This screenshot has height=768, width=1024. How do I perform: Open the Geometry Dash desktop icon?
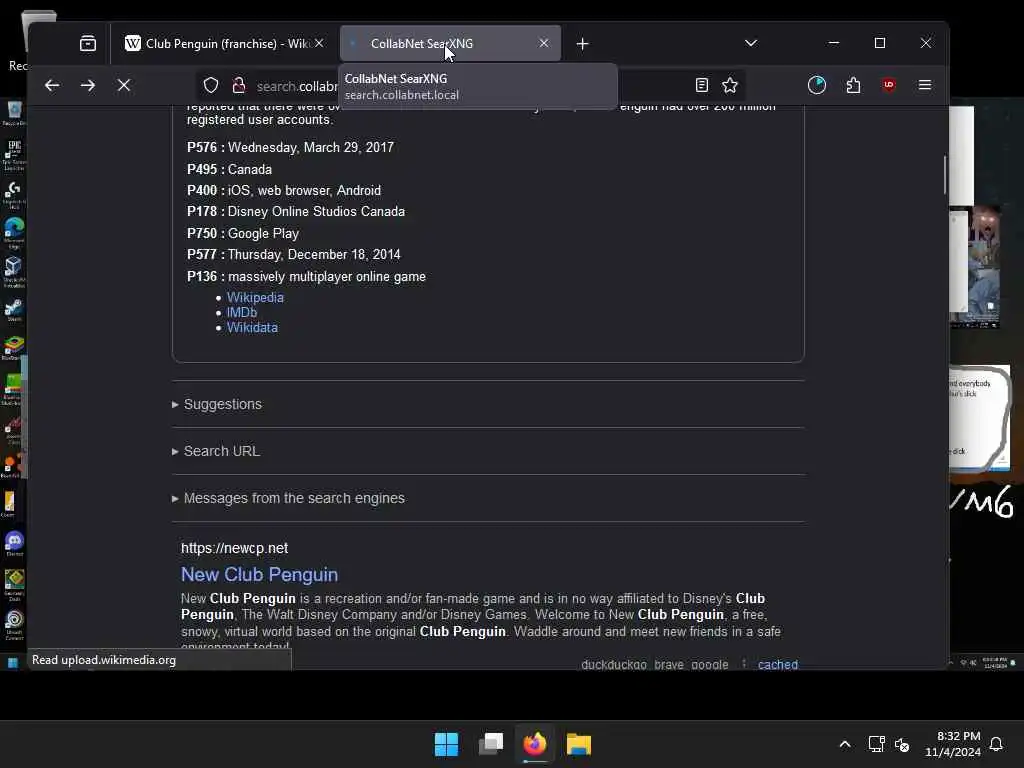(x=14, y=583)
